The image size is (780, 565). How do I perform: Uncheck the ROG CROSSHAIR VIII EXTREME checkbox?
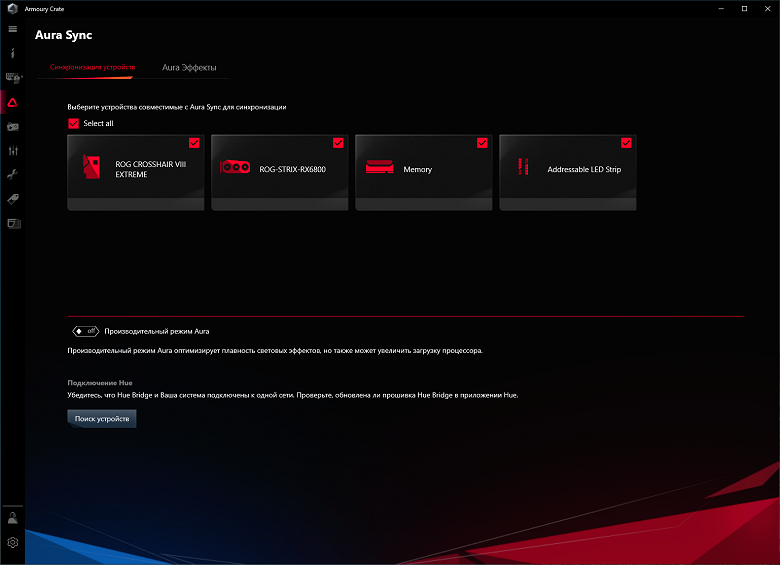click(x=194, y=143)
